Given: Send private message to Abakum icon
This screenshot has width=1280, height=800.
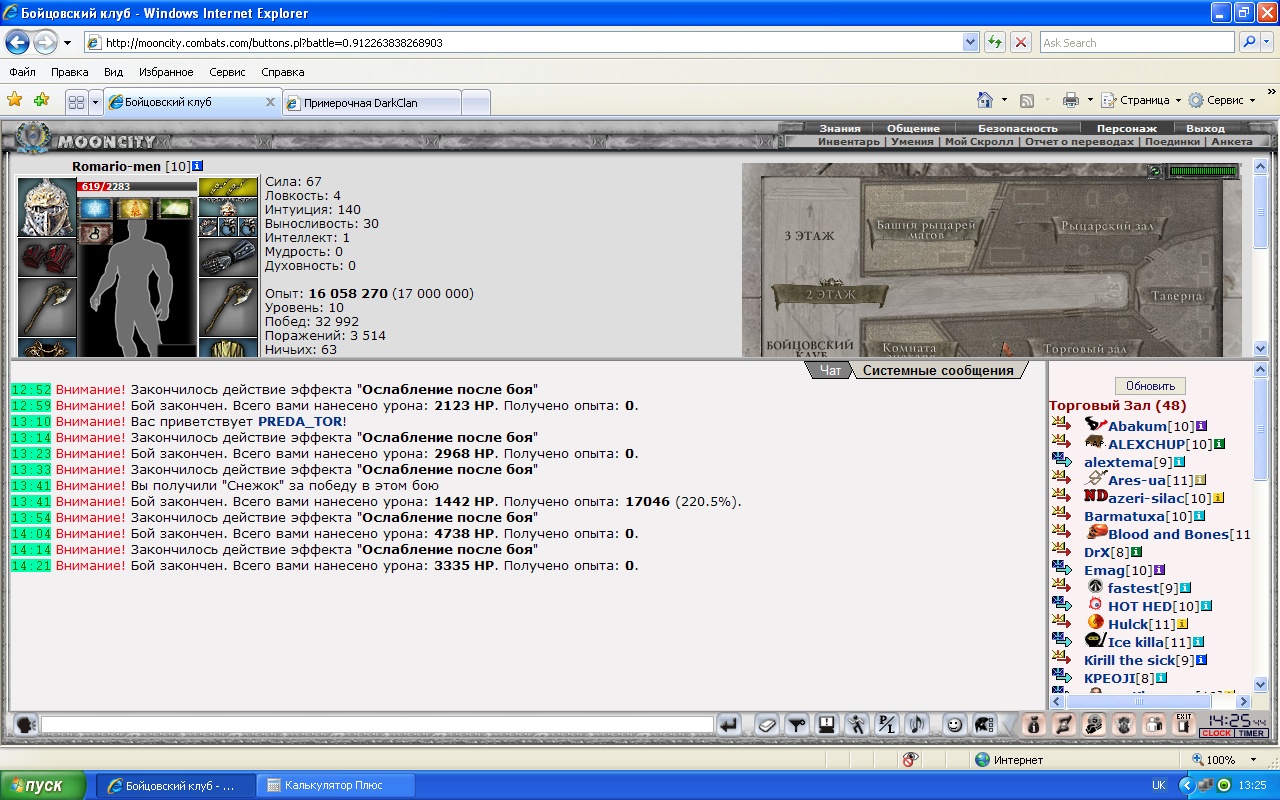Looking at the screenshot, I should [1062, 425].
